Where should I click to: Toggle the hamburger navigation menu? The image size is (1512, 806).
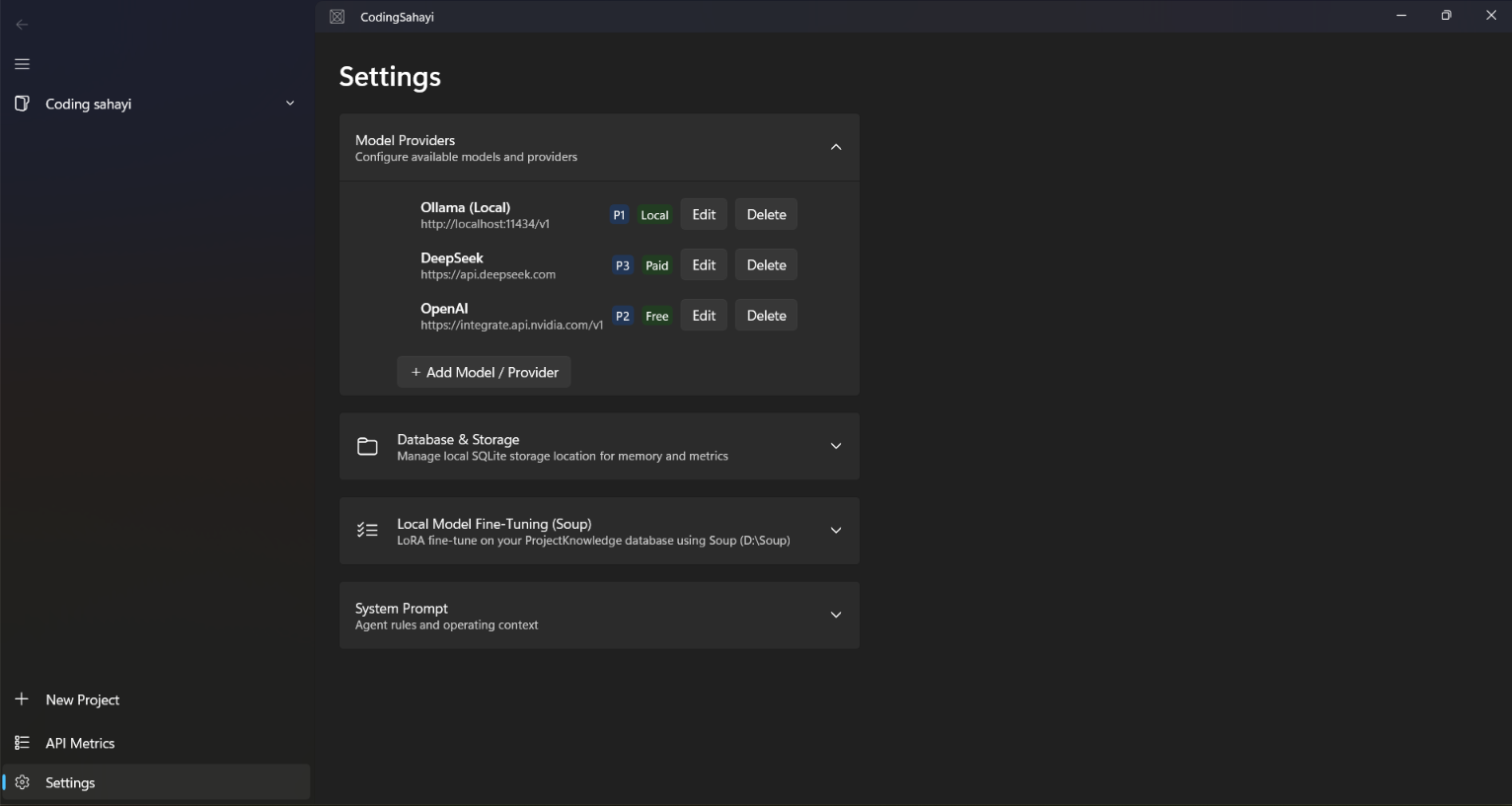(x=22, y=64)
